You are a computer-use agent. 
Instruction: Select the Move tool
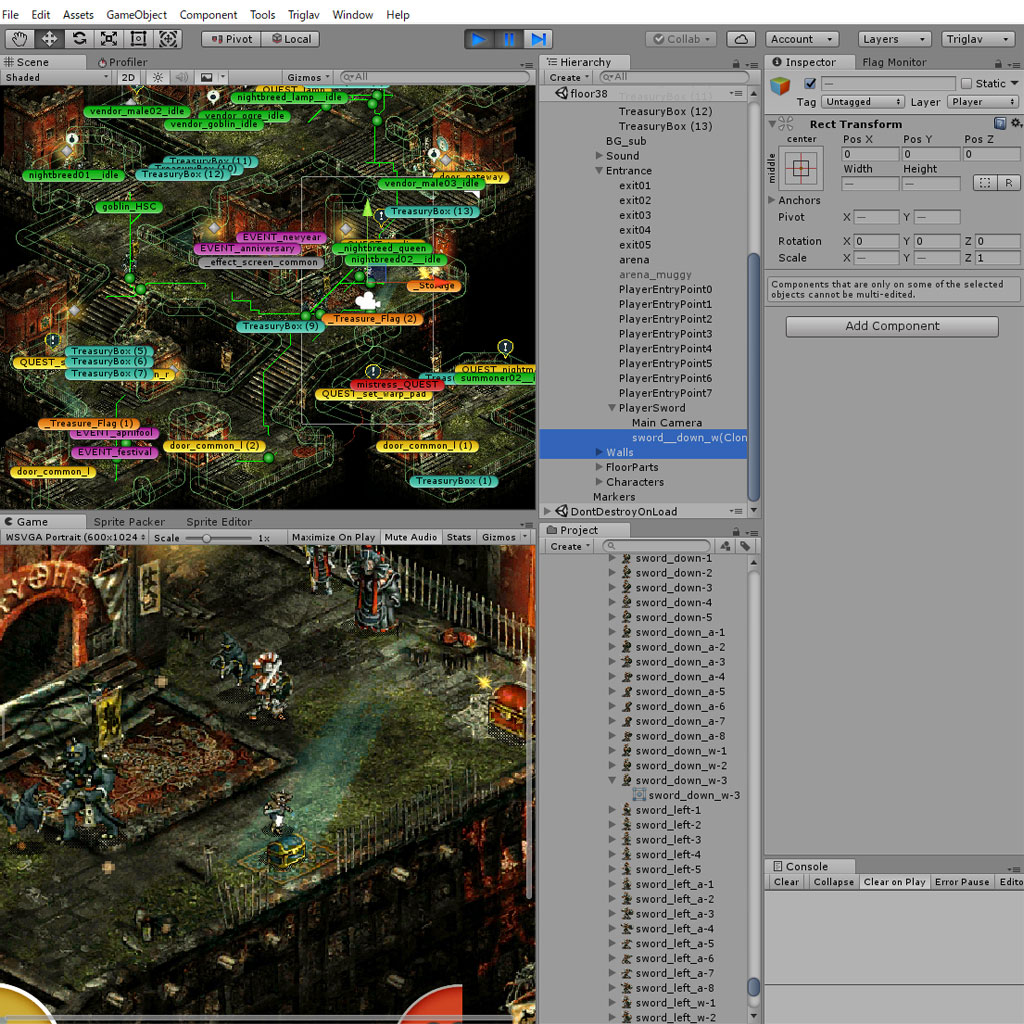pos(49,39)
